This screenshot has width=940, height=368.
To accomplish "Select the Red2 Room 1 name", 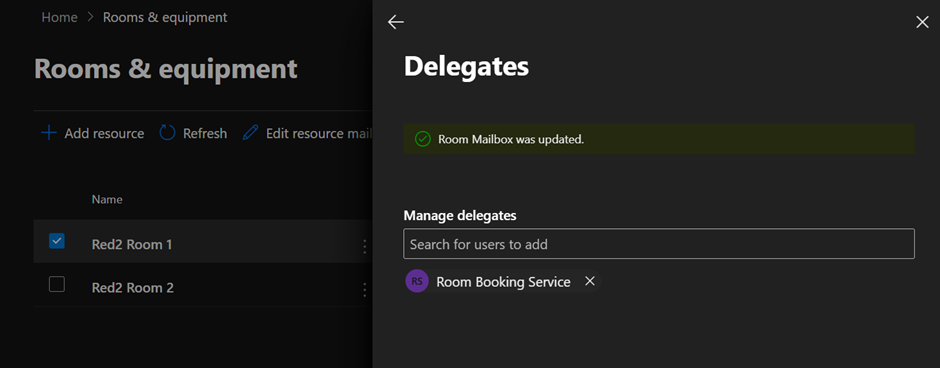I will click(x=132, y=245).
